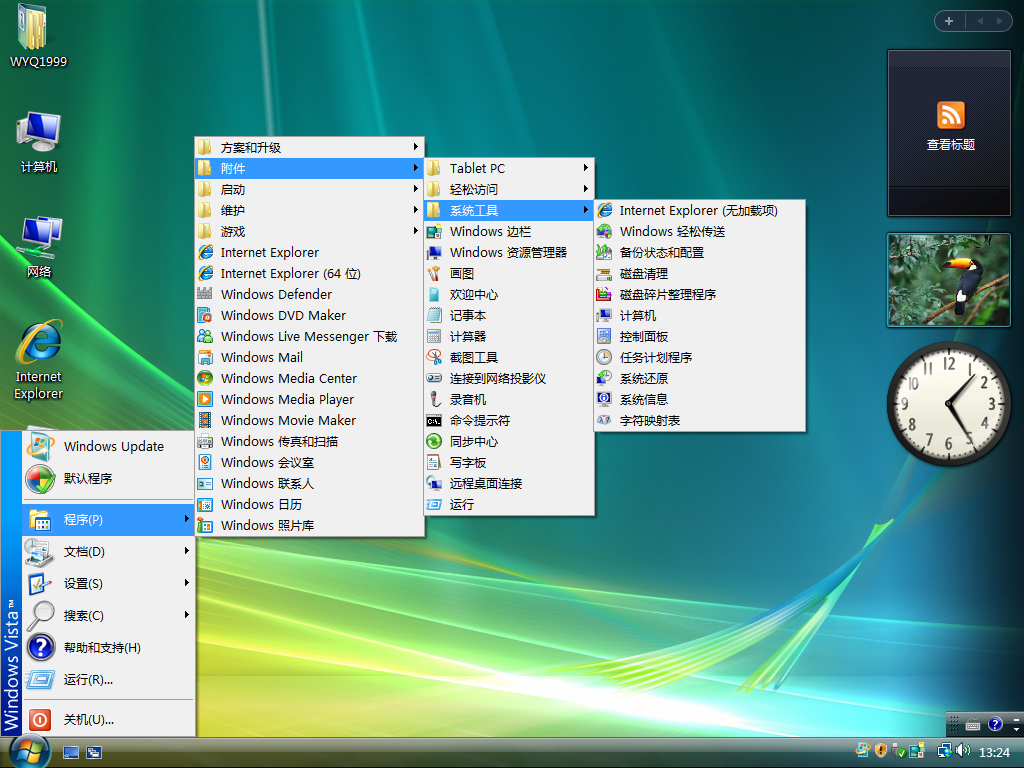Click 关机(U)... to shut down
Screen dimensions: 1024x768
click(x=88, y=719)
